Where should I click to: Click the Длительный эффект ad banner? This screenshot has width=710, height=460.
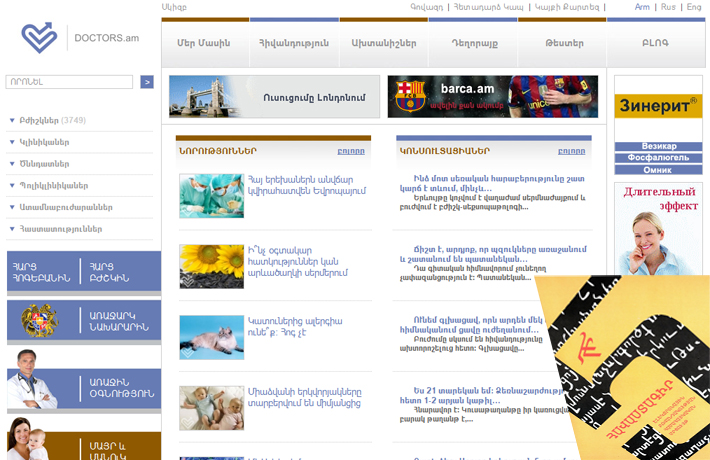coord(658,229)
